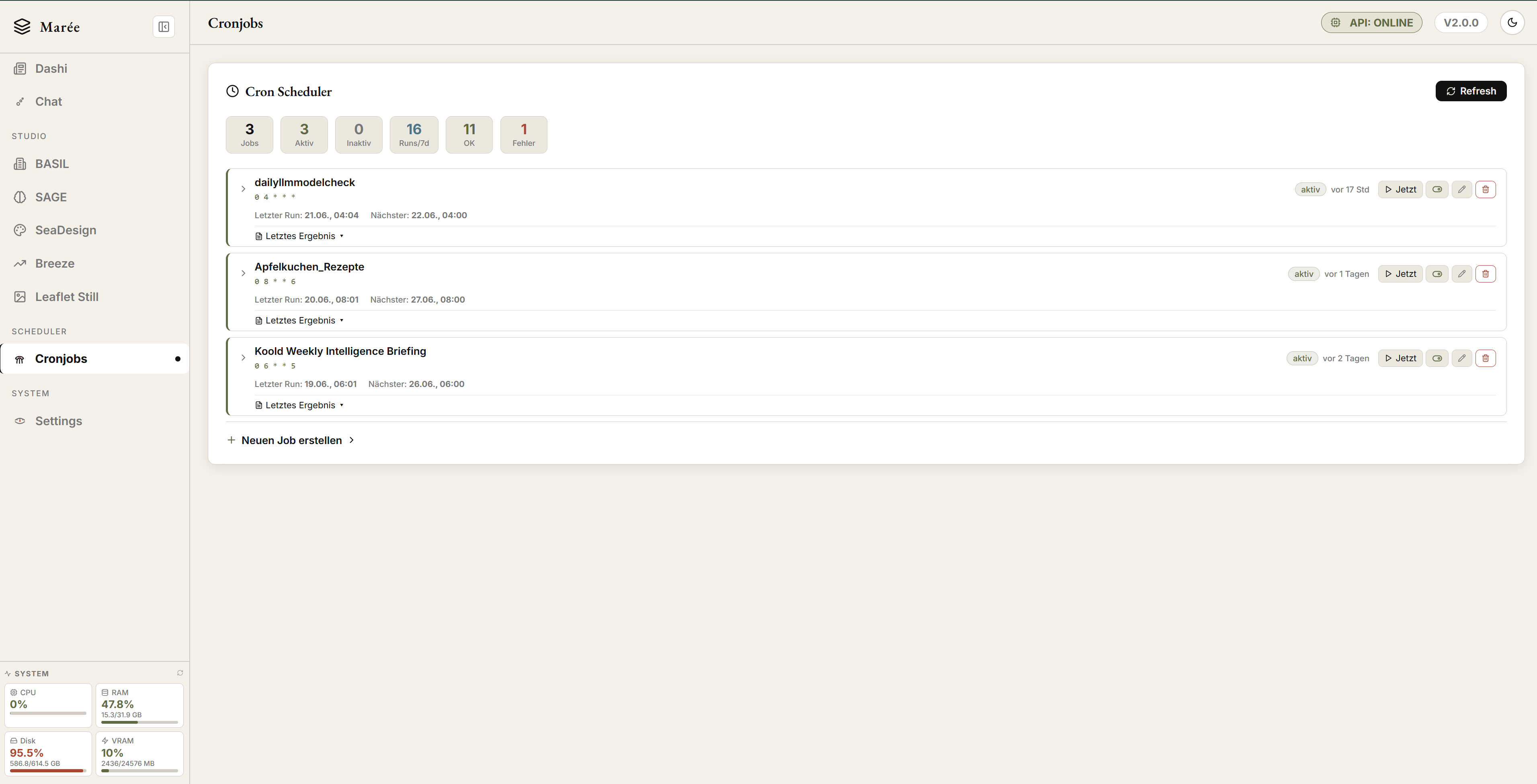Refresh system stats with small refresh icon

[x=180, y=673]
